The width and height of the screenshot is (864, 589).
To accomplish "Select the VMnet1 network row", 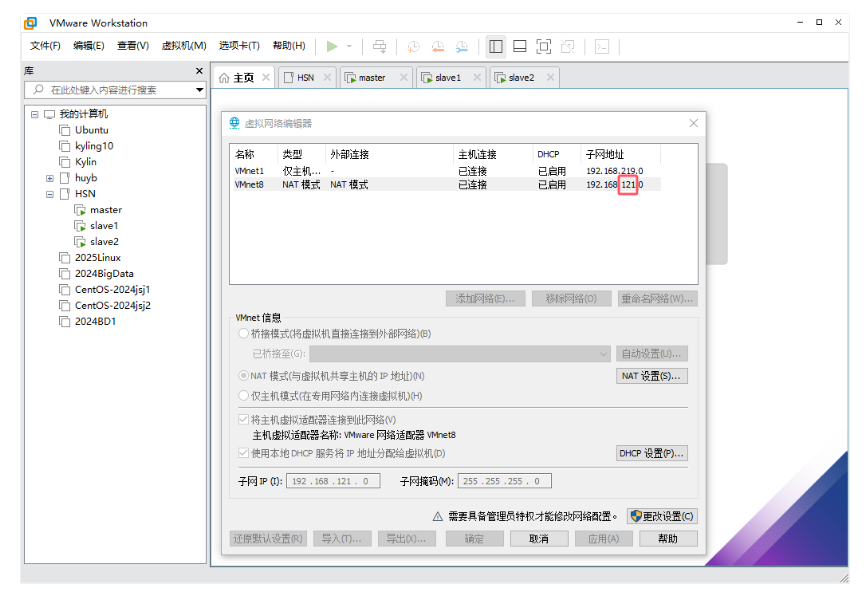I will (445, 171).
